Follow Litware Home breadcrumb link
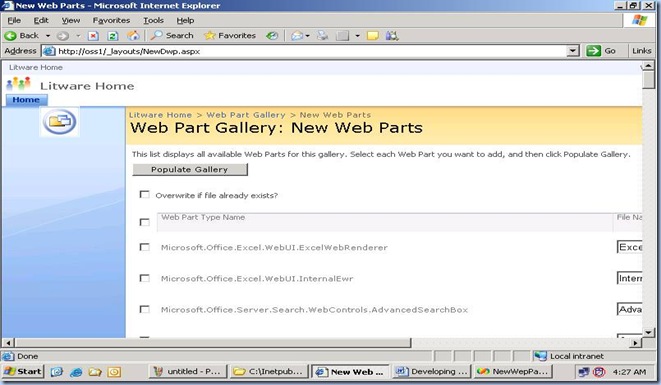661x385 pixels. tap(160, 115)
